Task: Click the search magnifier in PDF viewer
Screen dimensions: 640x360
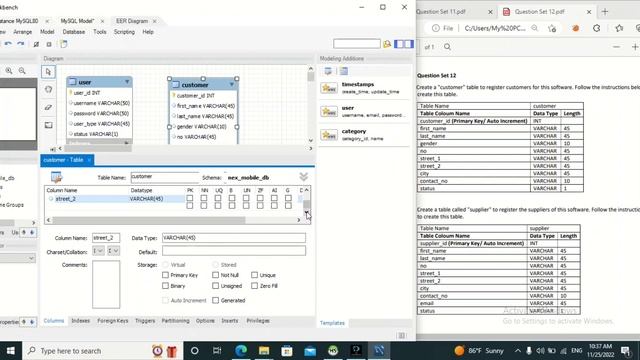Action: tap(447, 47)
